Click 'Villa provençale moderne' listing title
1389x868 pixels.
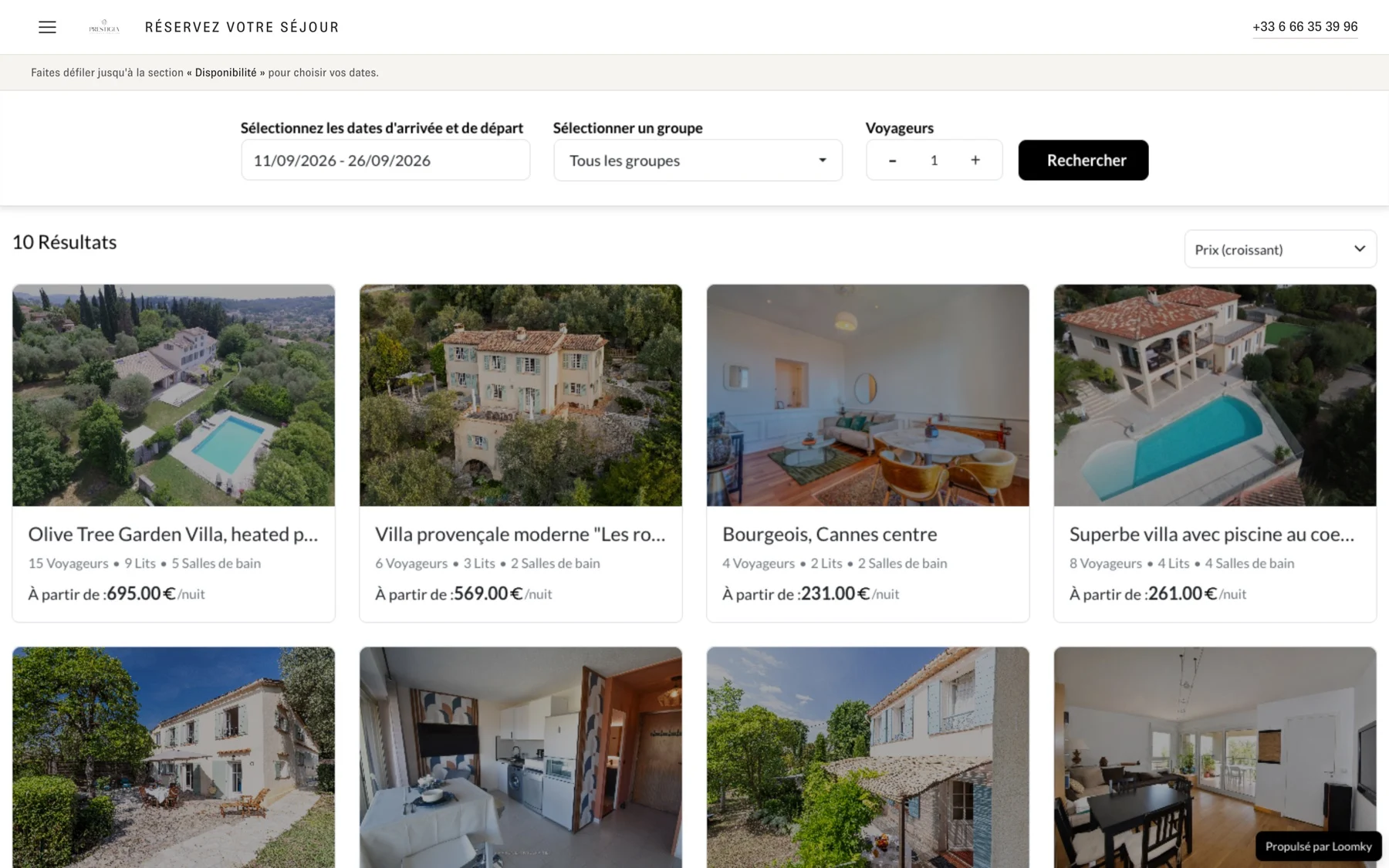[520, 534]
